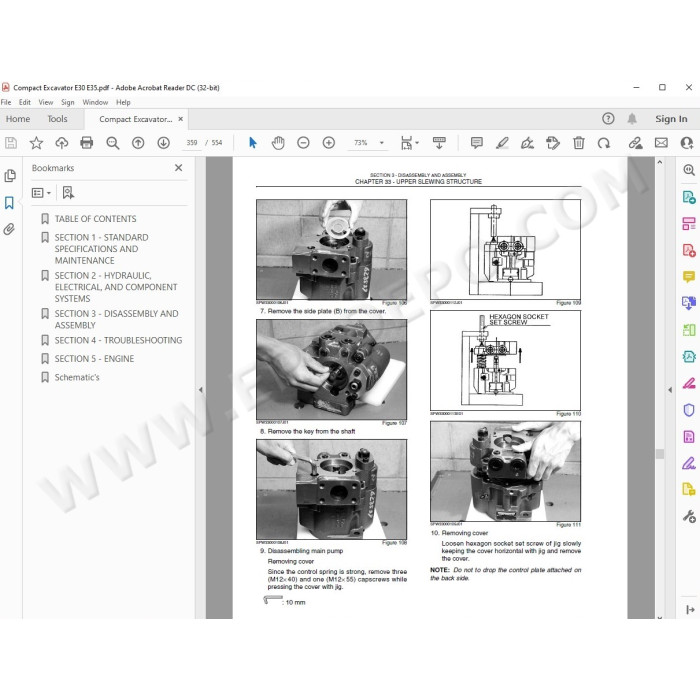Expand the tools pane with the bottom arrow
Viewport: 700px width, 700px height.
coord(690,609)
